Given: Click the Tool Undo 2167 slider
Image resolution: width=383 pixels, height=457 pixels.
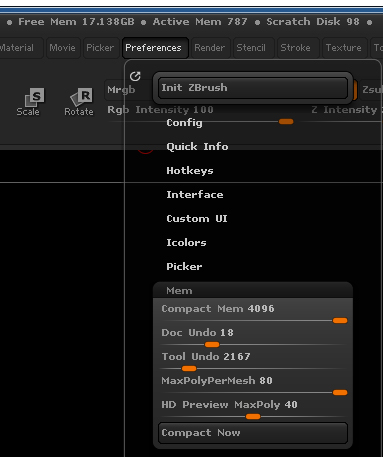Looking at the screenshot, I should [x=253, y=361].
